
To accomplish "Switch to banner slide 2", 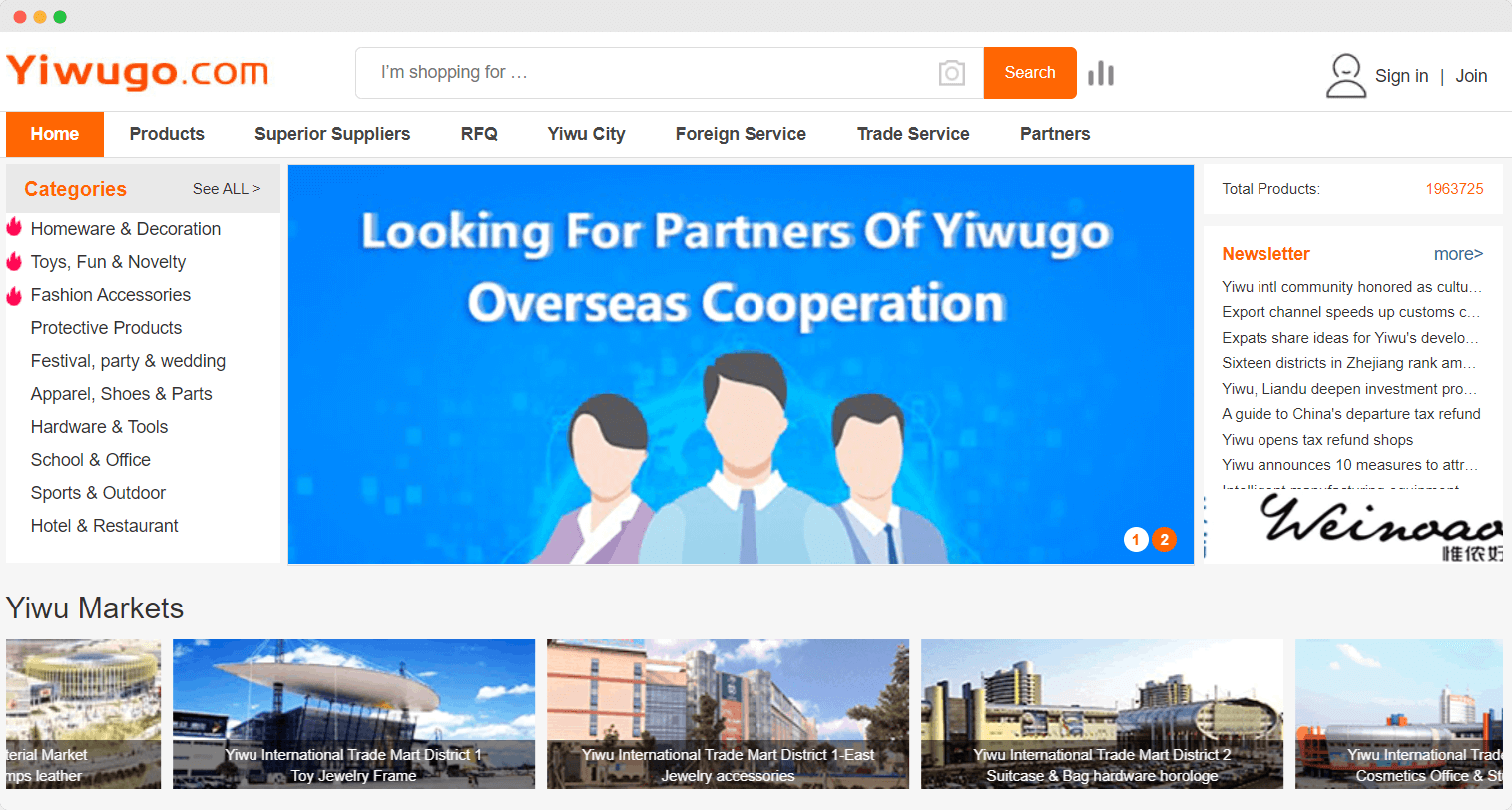I will pyautogui.click(x=1164, y=540).
